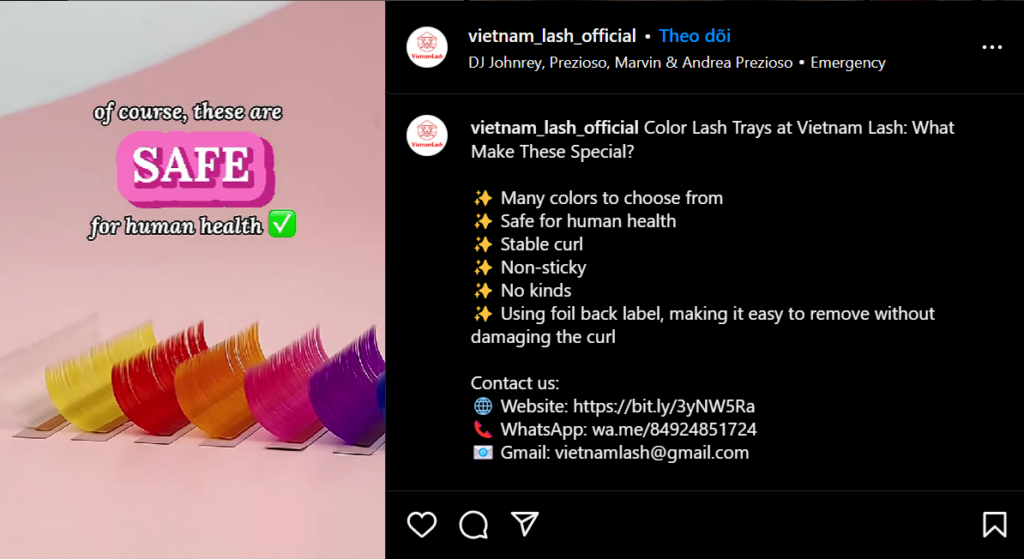Click the phone emoji beside WhatsApp
The image size is (1024, 559).
[483, 430]
